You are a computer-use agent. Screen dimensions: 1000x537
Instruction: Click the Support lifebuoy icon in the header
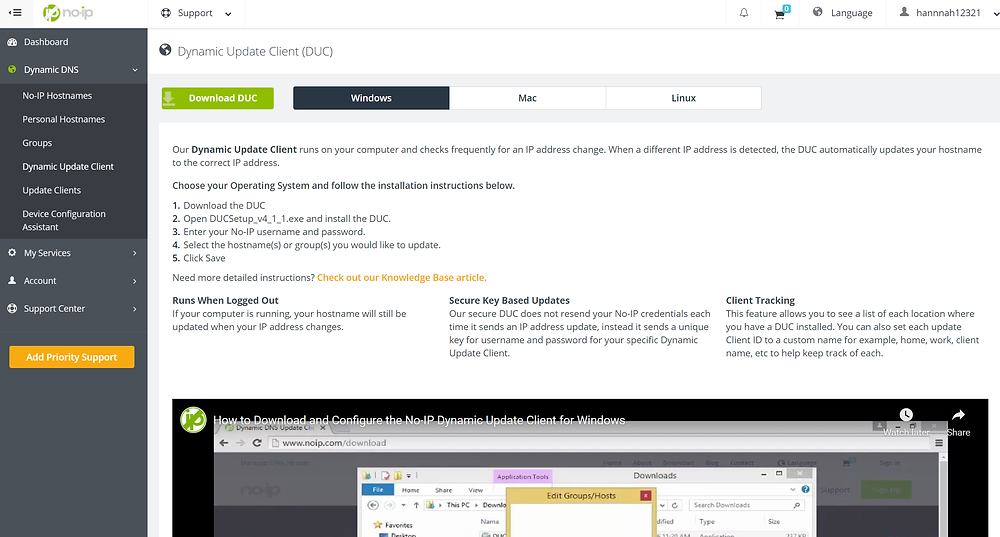point(166,13)
